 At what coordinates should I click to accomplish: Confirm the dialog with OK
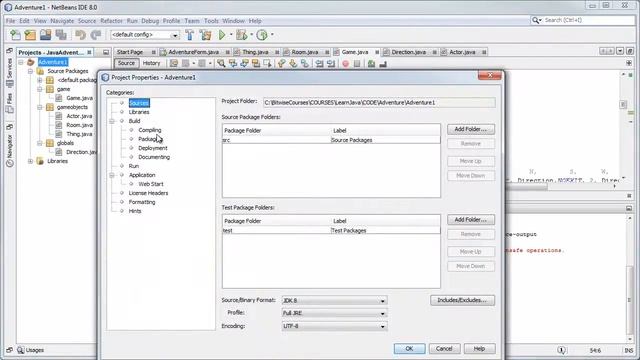(x=409, y=349)
